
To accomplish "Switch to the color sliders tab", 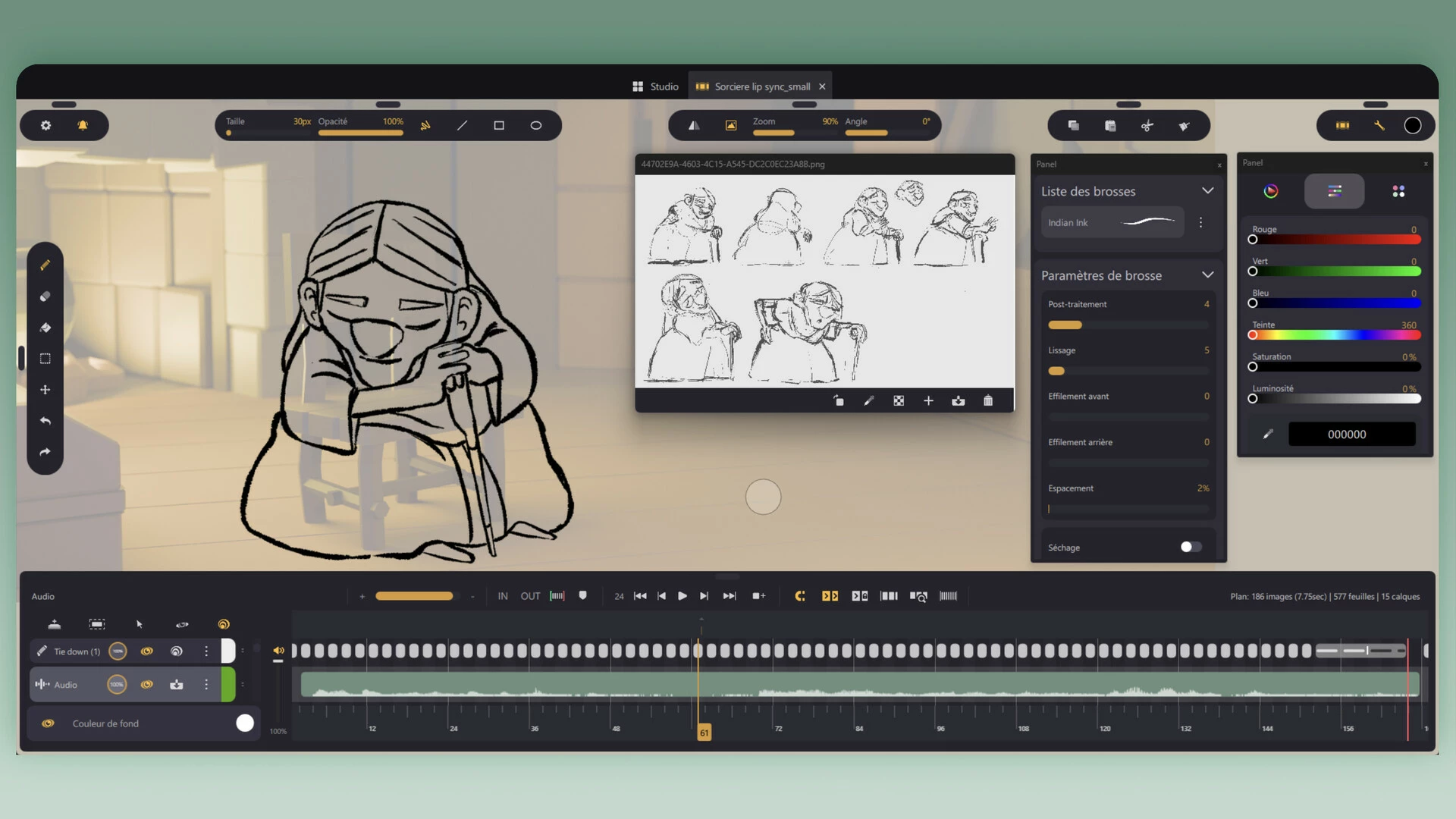I will coord(1335,191).
